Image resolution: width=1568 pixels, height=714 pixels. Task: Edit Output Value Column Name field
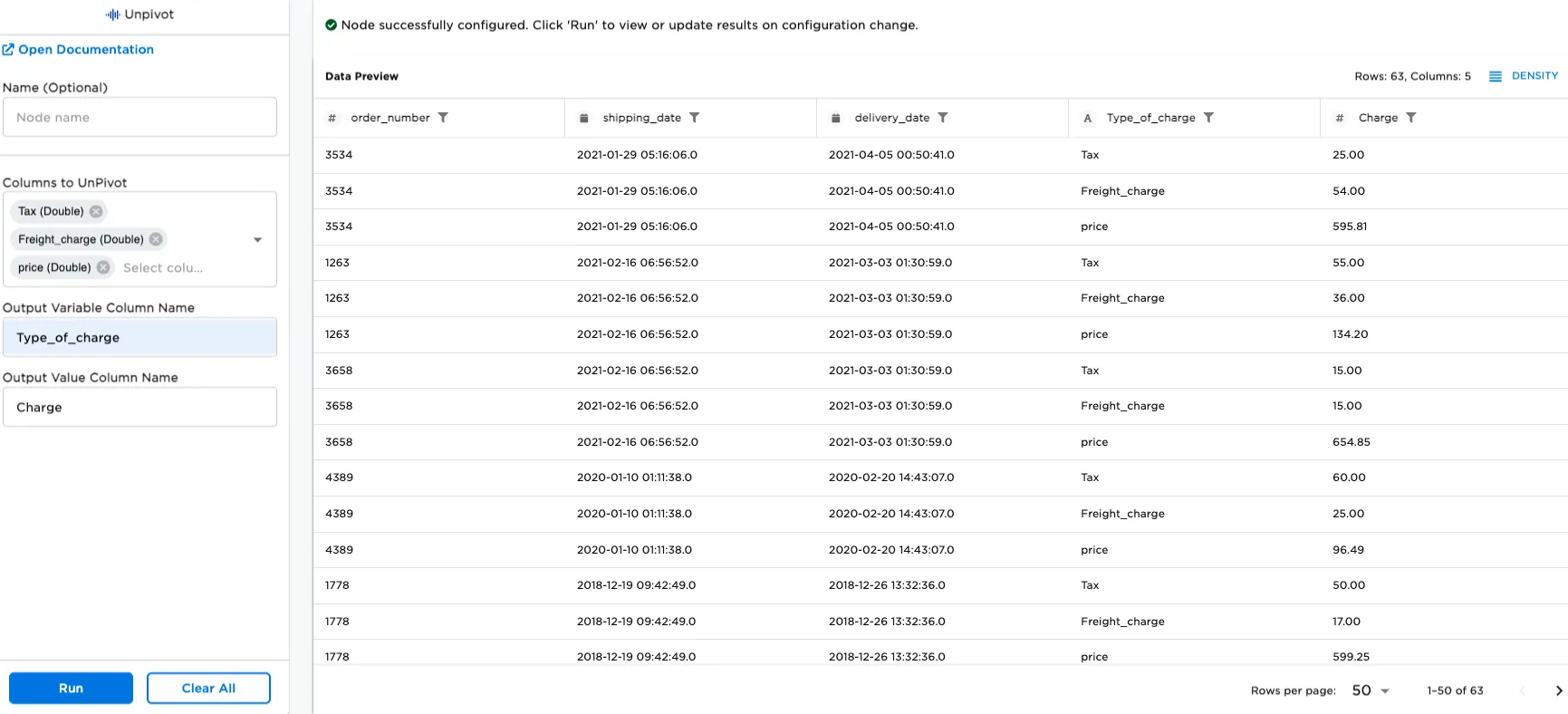coord(139,408)
